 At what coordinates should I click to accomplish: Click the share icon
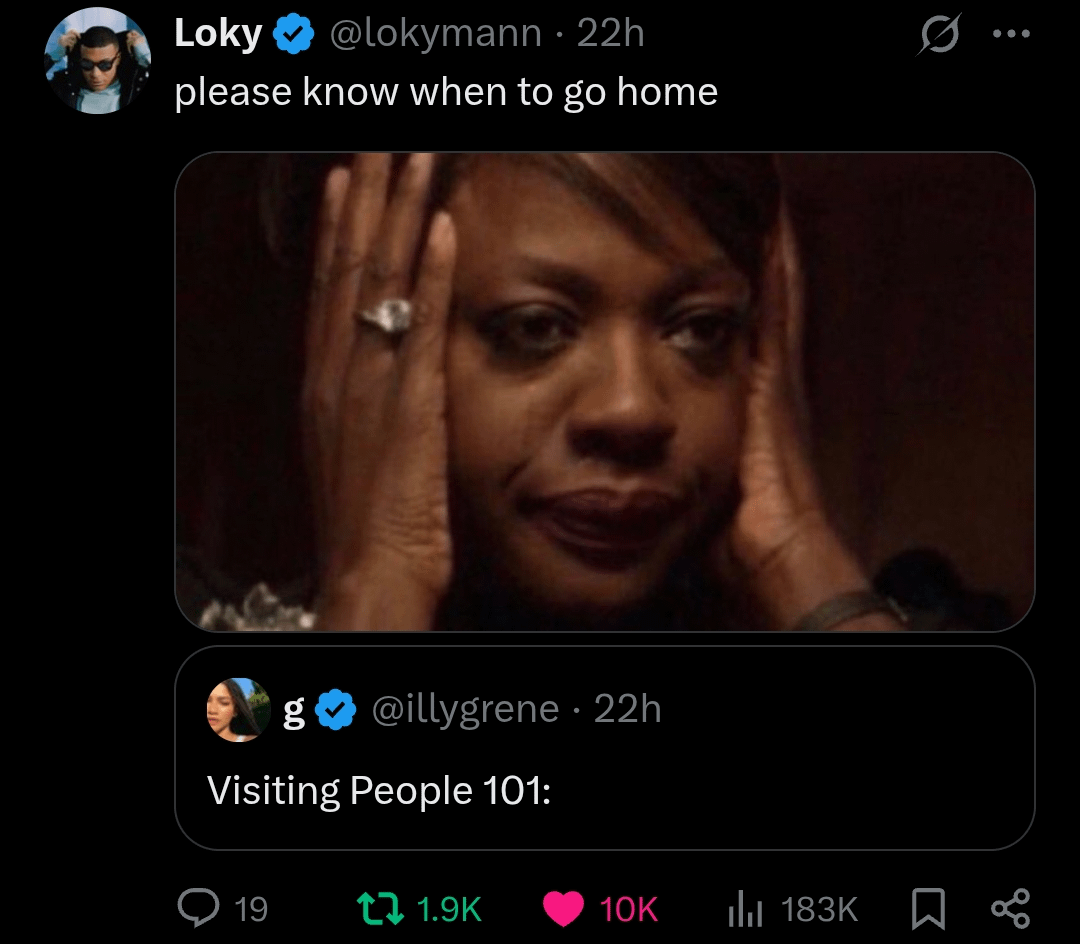tap(1009, 908)
